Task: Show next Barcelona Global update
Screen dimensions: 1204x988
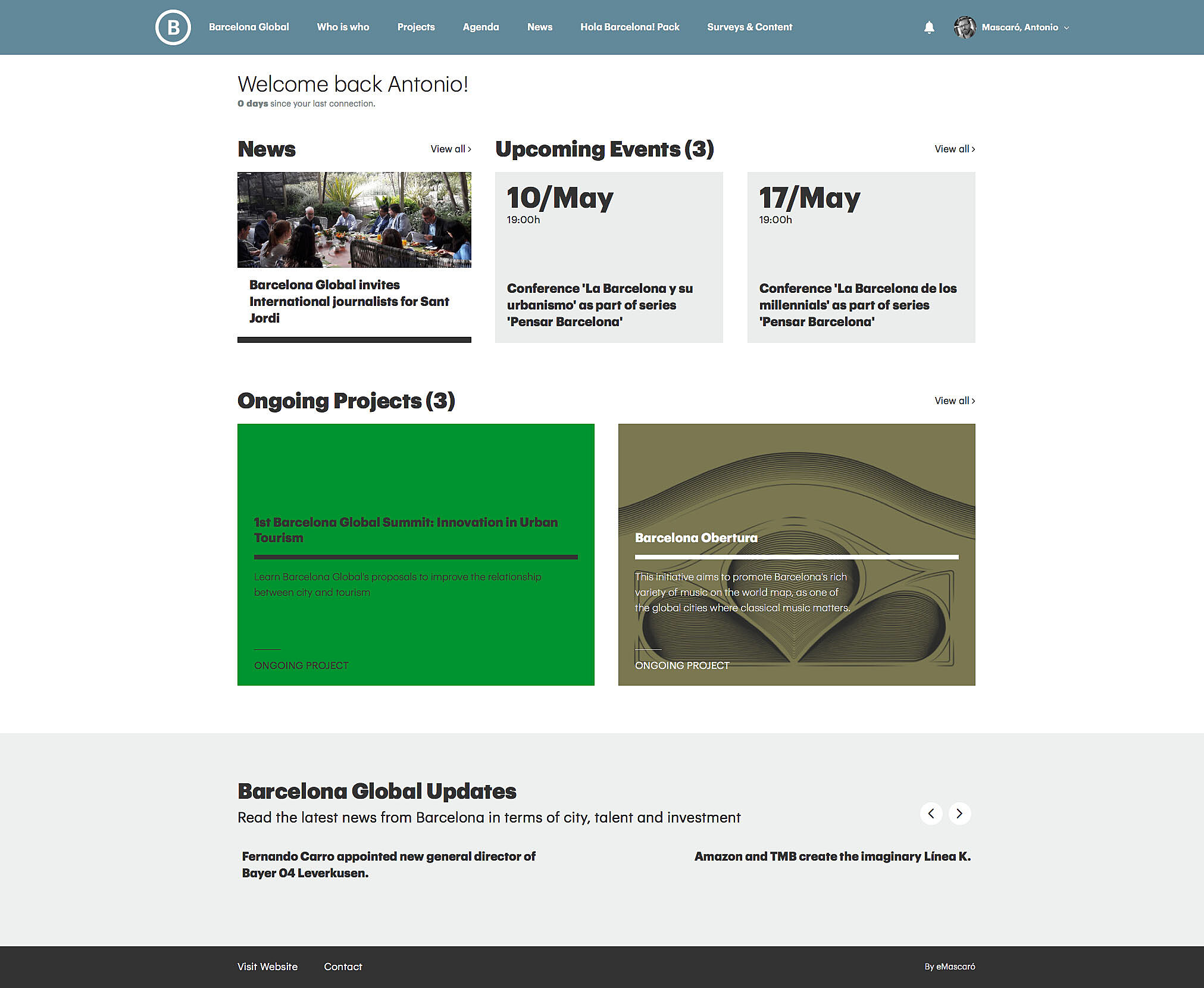Action: (959, 814)
